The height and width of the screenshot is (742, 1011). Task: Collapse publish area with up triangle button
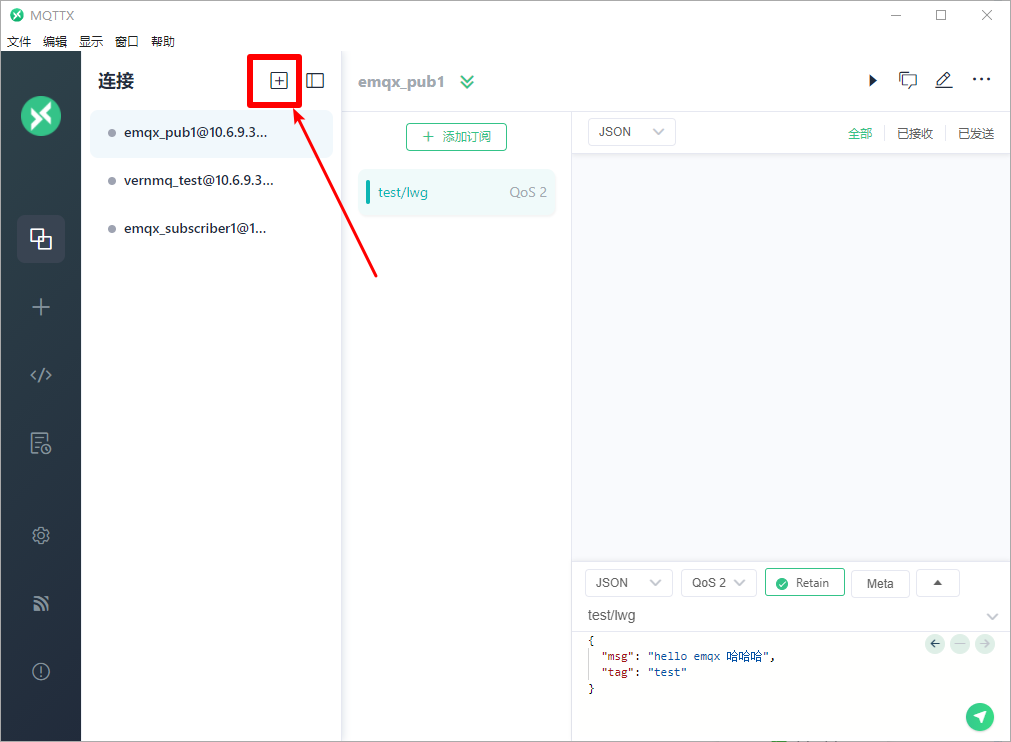[x=937, y=583]
